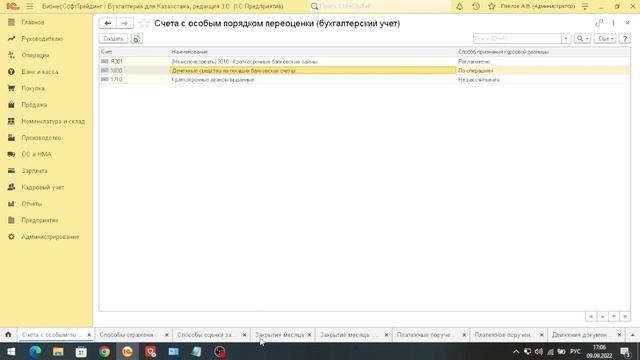This screenshot has width=640, height=360.
Task: Open File Explorer from taskbar
Action: click(x=58, y=351)
